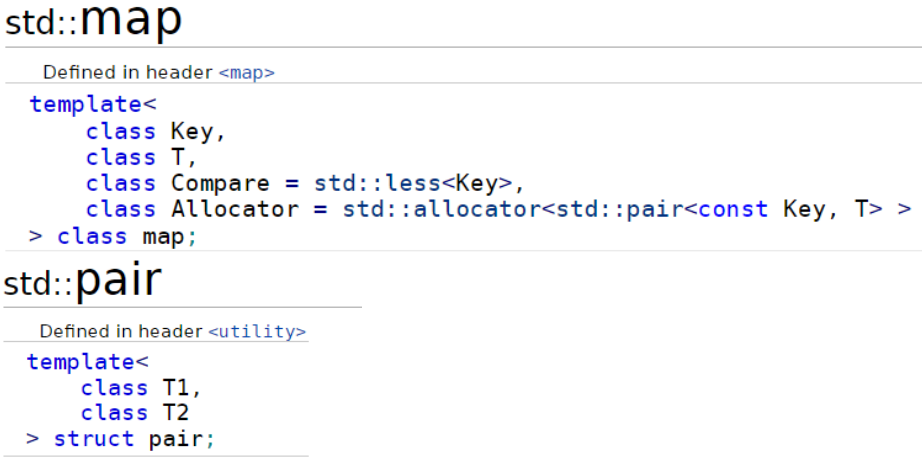This screenshot has height=464, width=922.
Task: Click 'Defined in header' text above map
Action: (x=128, y=72)
